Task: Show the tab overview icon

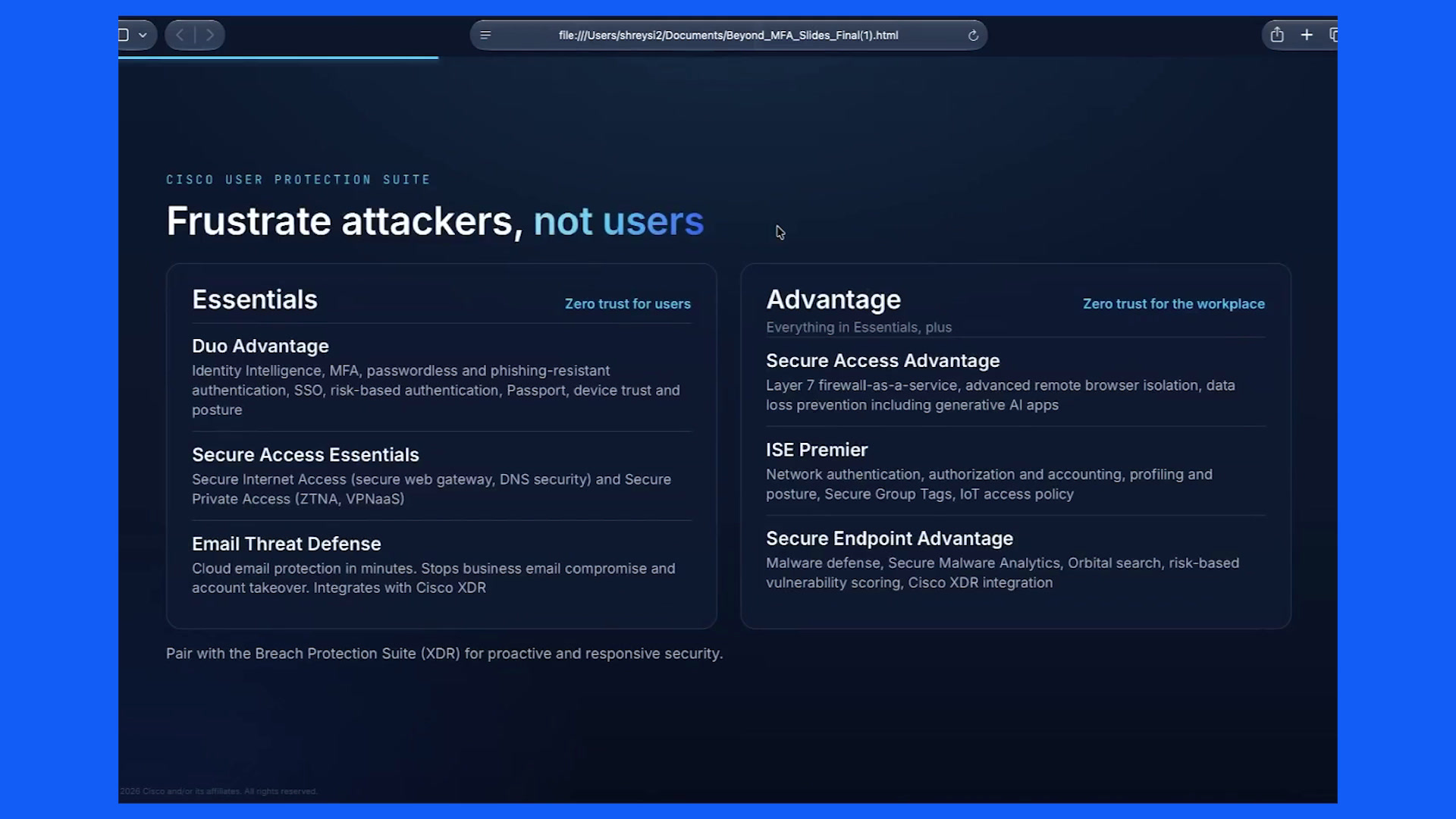Action: click(x=1333, y=35)
